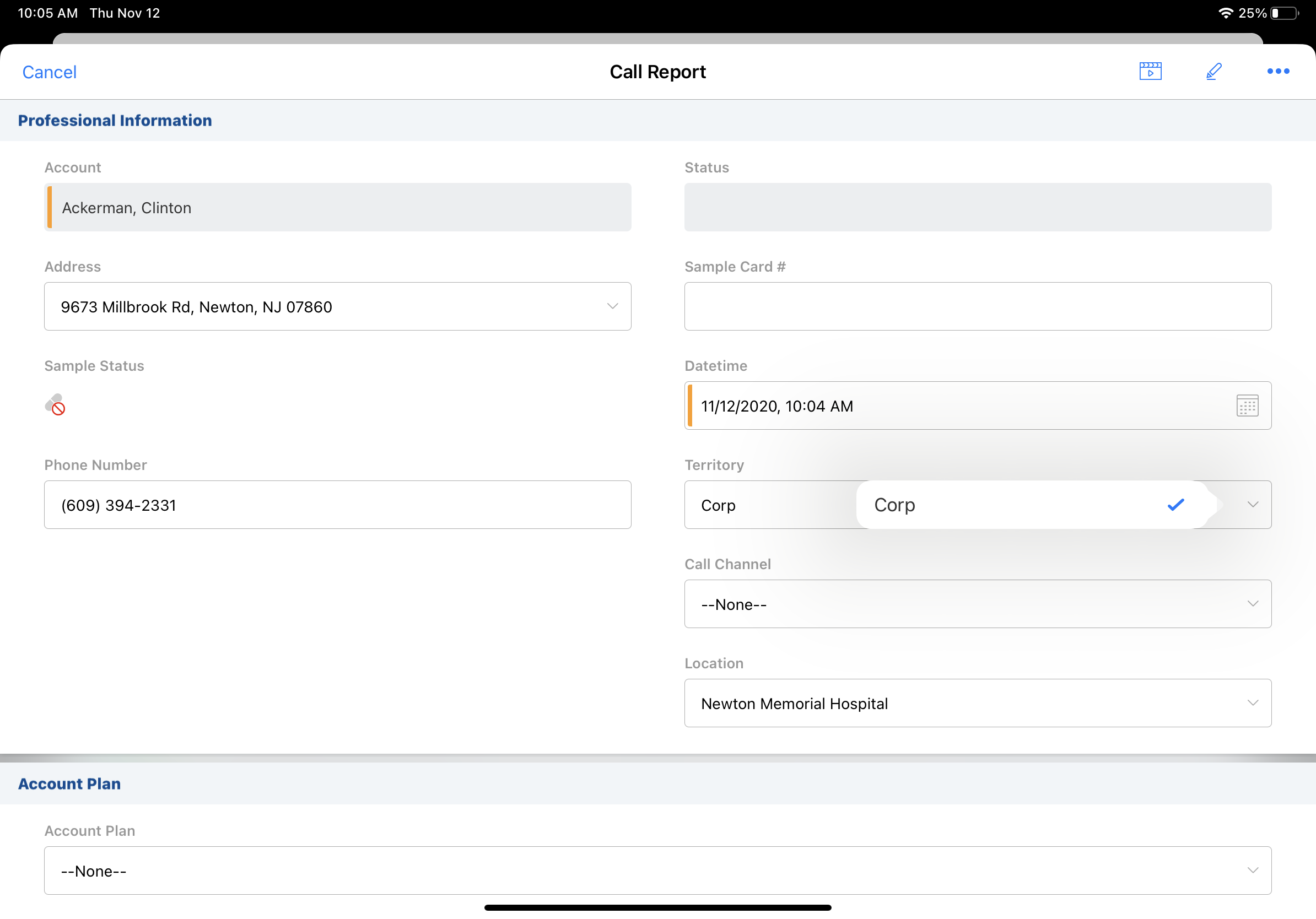
Task: Tap the battery indicator in status bar
Action: [x=1285, y=13]
